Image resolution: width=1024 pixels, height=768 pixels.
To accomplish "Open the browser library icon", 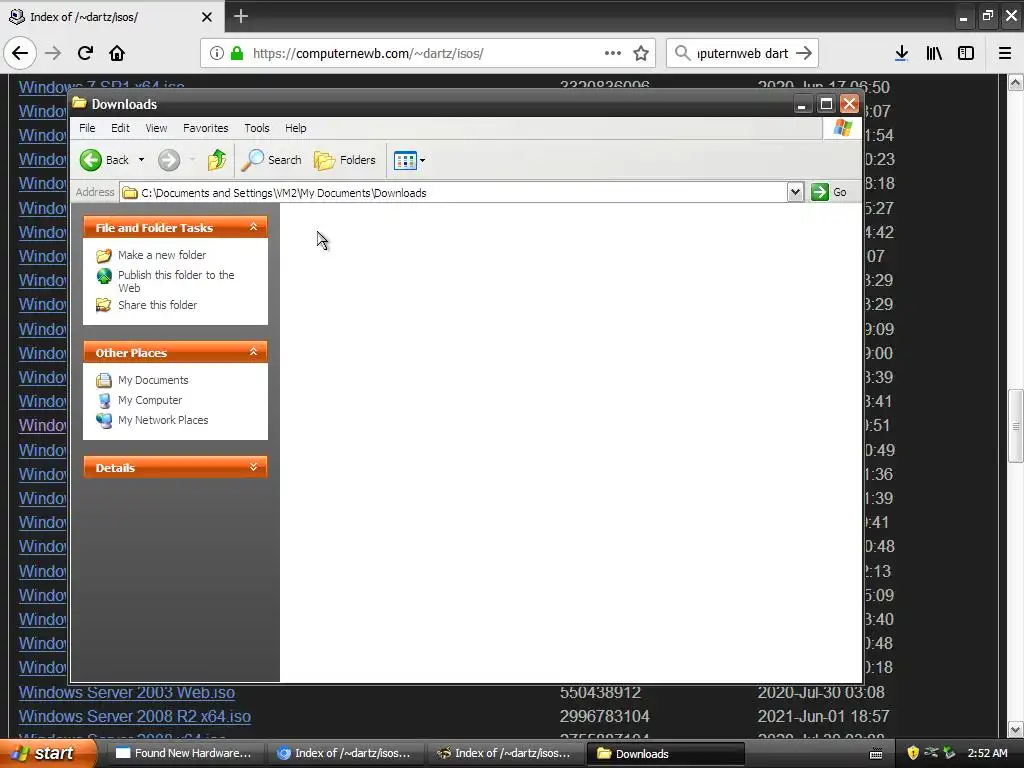I will (x=934, y=53).
